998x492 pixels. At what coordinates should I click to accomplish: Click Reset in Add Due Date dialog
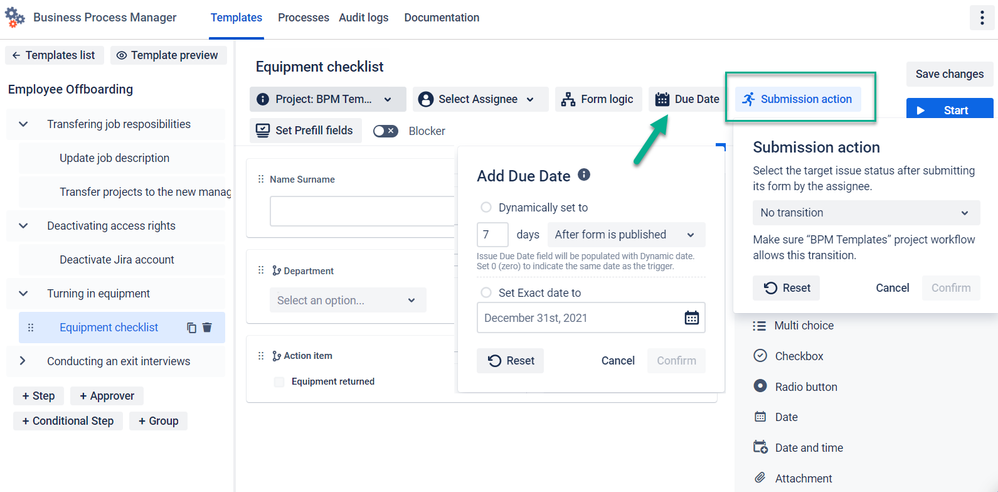(x=510, y=361)
